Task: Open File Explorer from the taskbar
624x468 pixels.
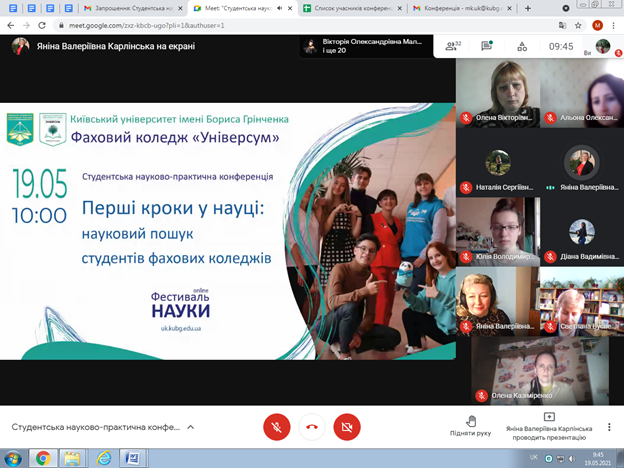Action: tap(72, 458)
